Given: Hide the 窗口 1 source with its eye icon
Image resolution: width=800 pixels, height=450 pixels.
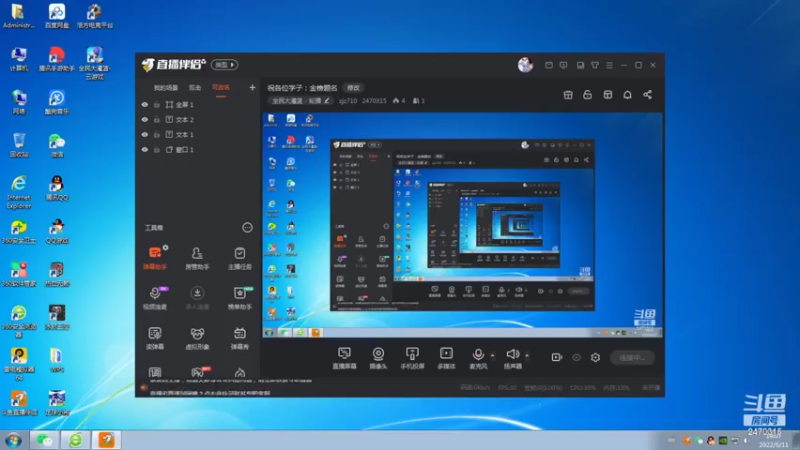Looking at the screenshot, I should click(x=144, y=149).
